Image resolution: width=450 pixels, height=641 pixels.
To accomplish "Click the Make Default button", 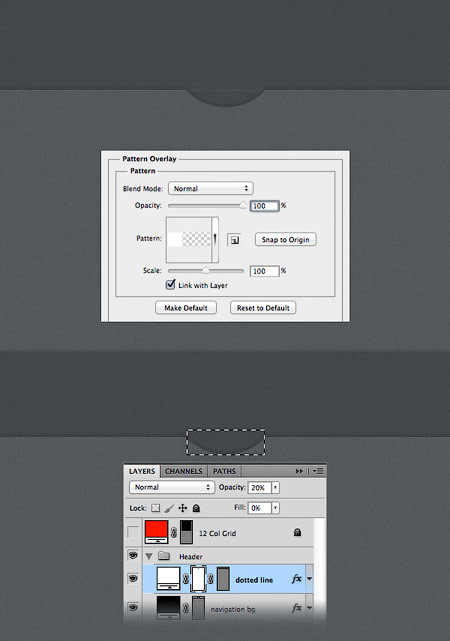I will click(x=186, y=308).
